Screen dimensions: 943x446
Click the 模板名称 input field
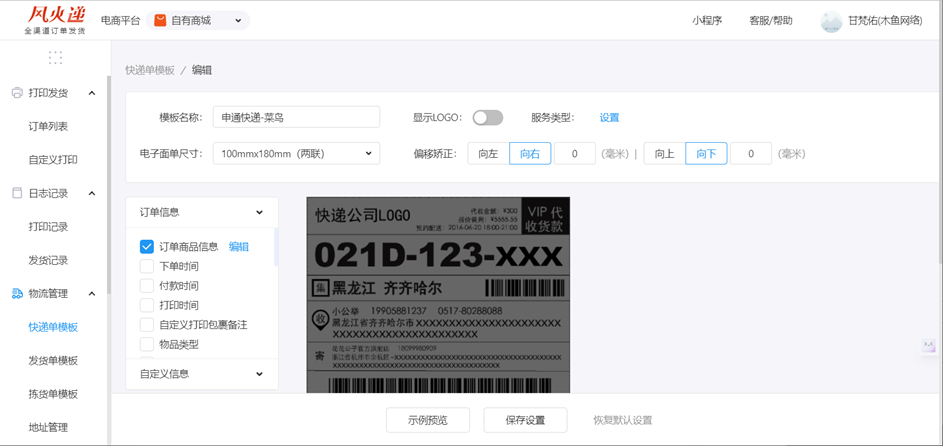pyautogui.click(x=296, y=118)
